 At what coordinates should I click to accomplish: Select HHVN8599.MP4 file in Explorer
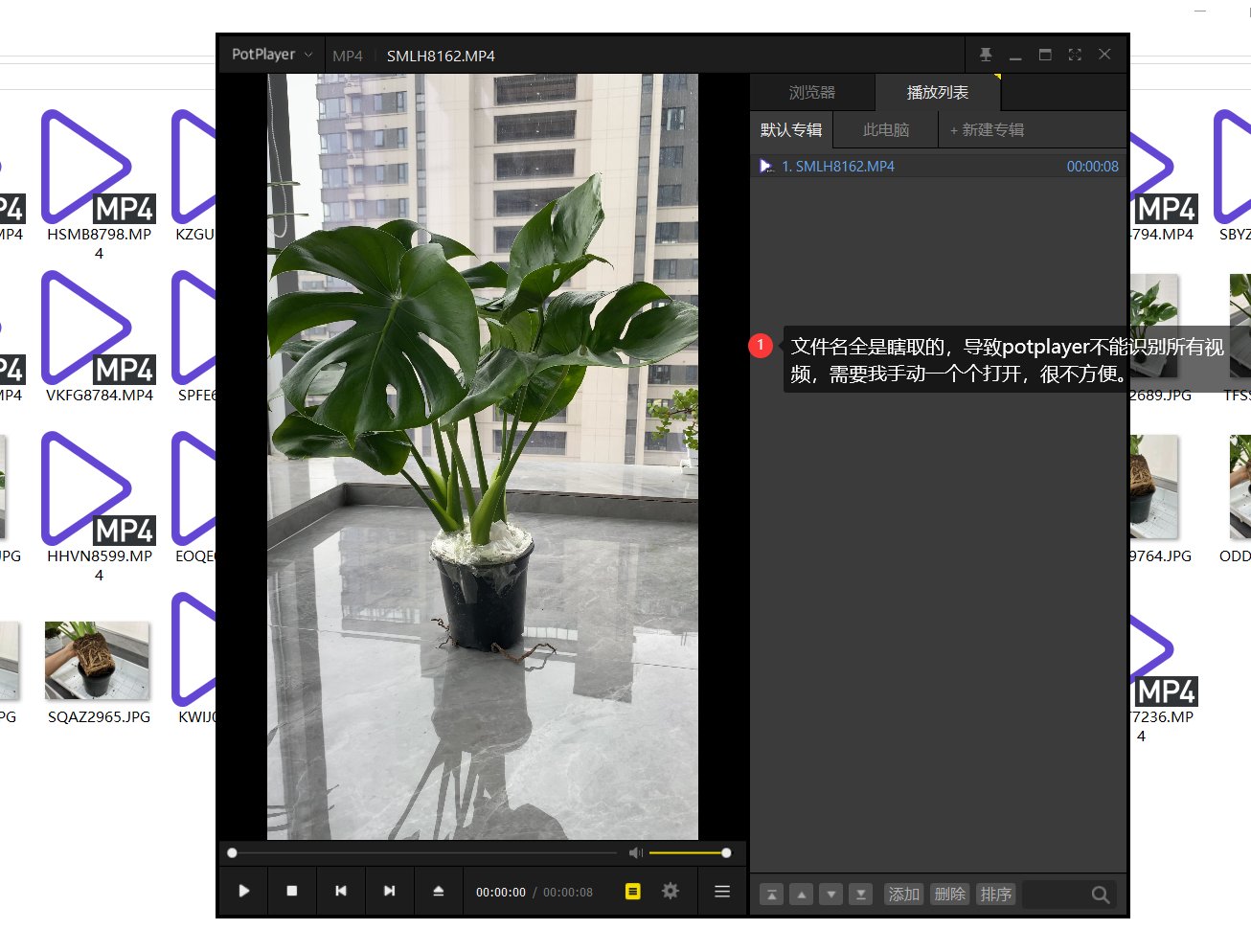(x=99, y=507)
